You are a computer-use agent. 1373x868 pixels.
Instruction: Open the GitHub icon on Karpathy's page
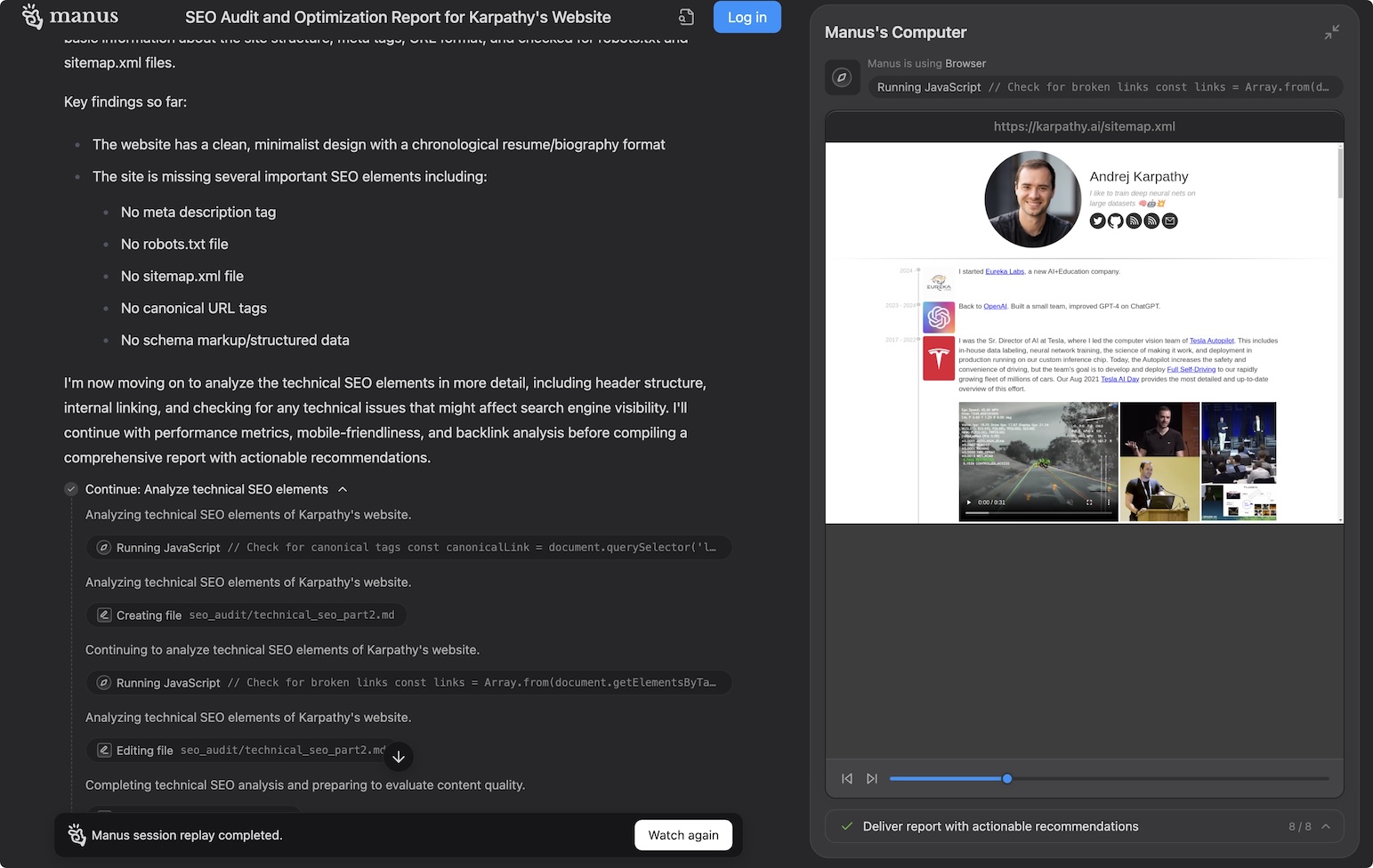(1115, 221)
